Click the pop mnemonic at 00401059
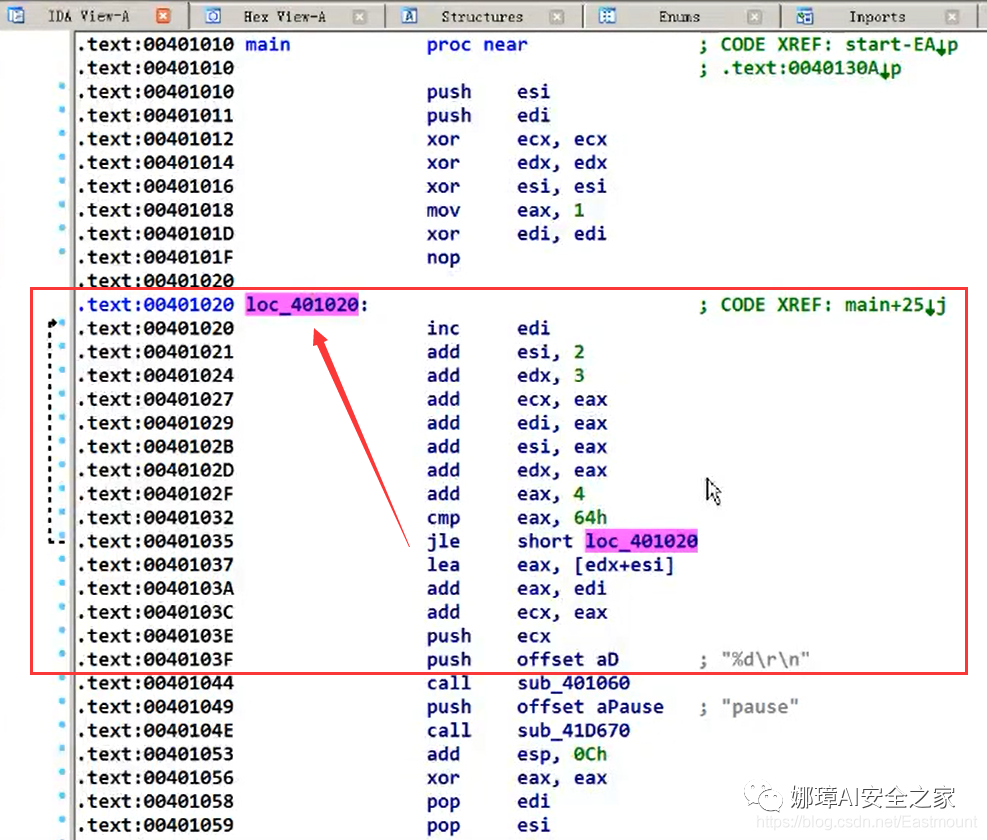This screenshot has width=987, height=840. click(443, 825)
